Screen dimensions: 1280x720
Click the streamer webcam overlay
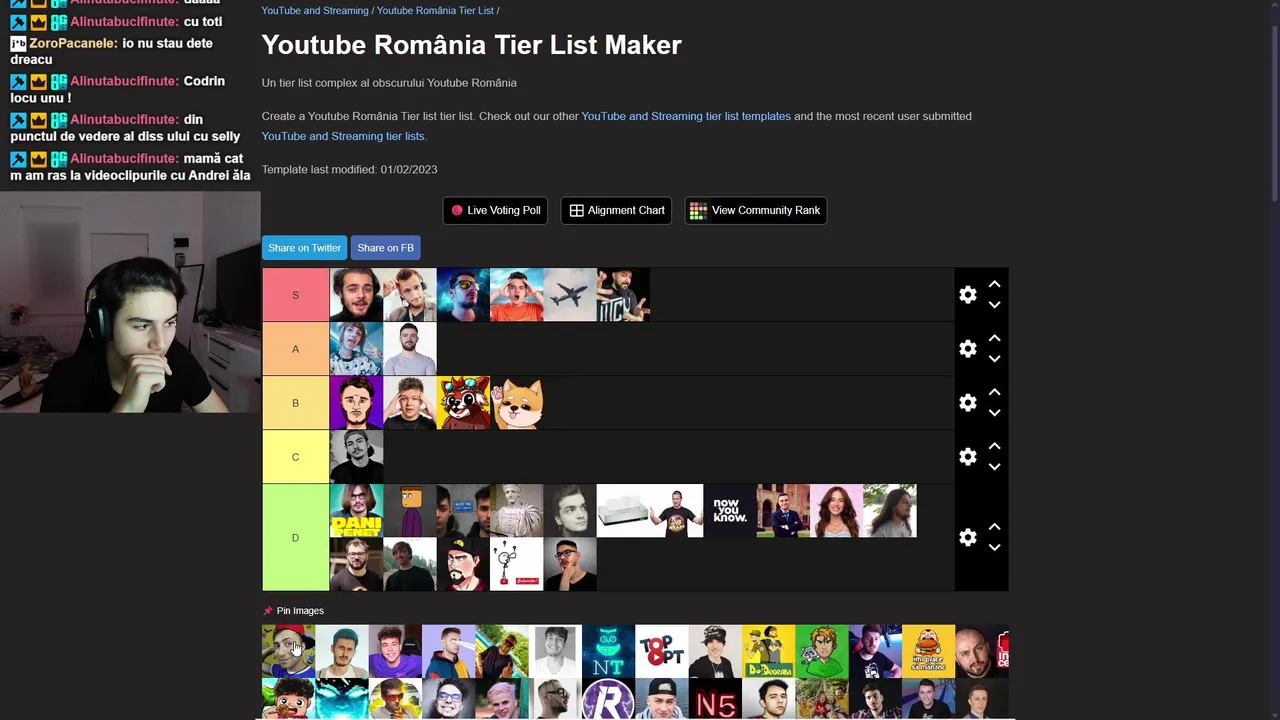click(130, 302)
